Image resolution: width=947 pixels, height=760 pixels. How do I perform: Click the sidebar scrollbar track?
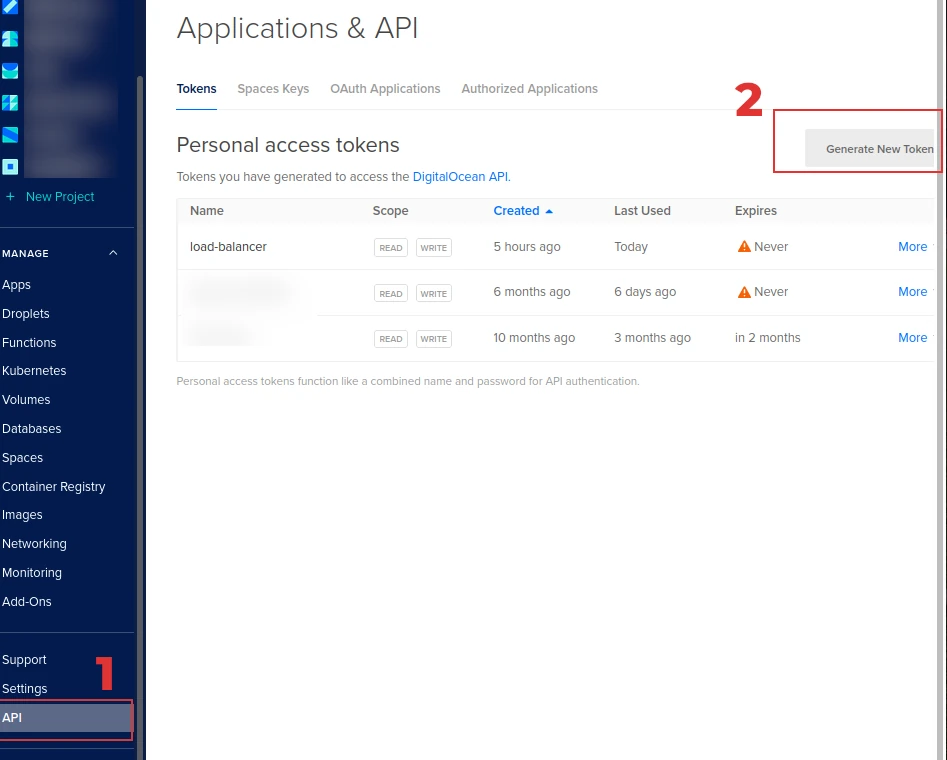(141, 400)
